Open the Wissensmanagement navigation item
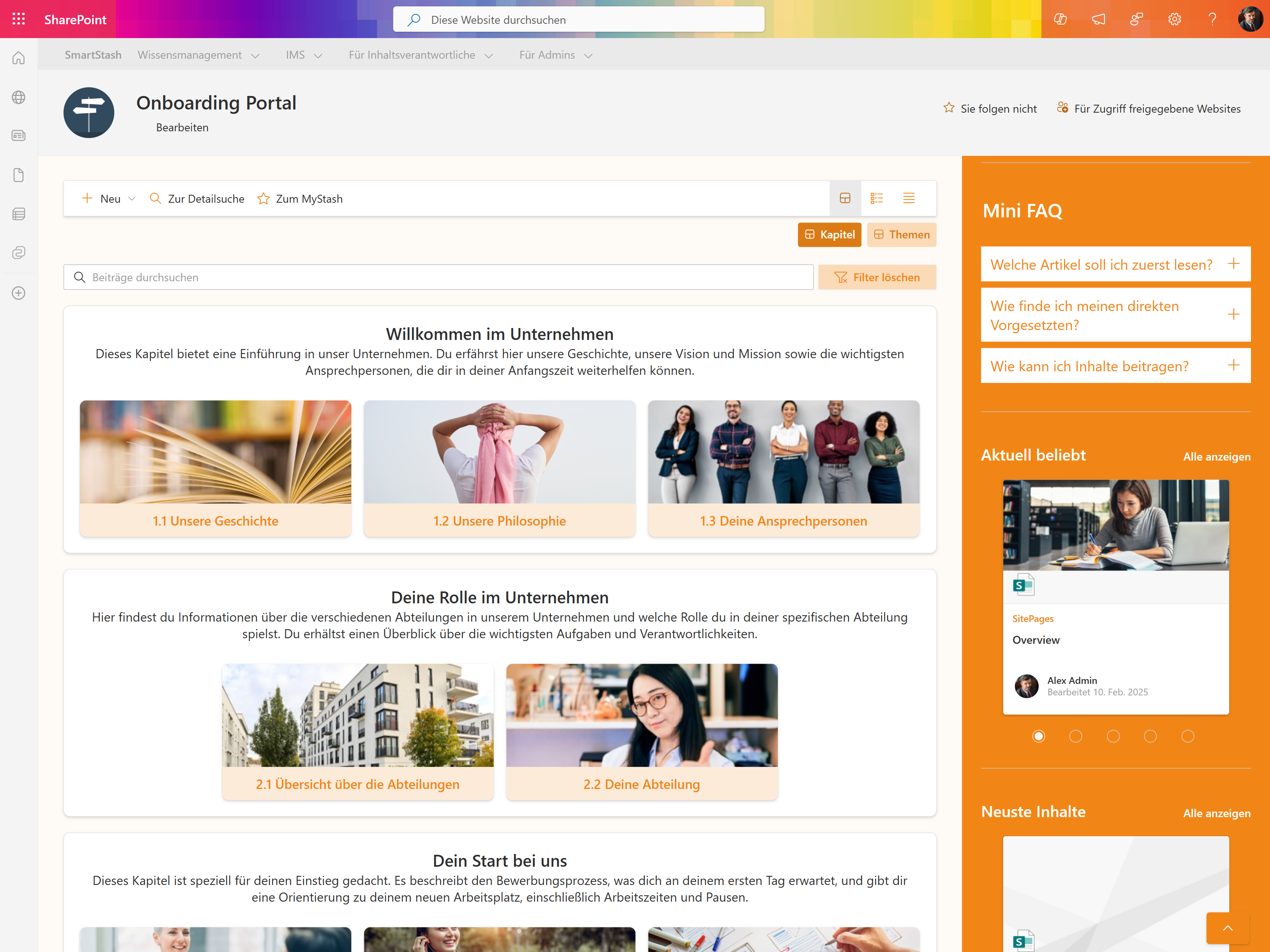Image resolution: width=1270 pixels, height=952 pixels. pyautogui.click(x=189, y=54)
